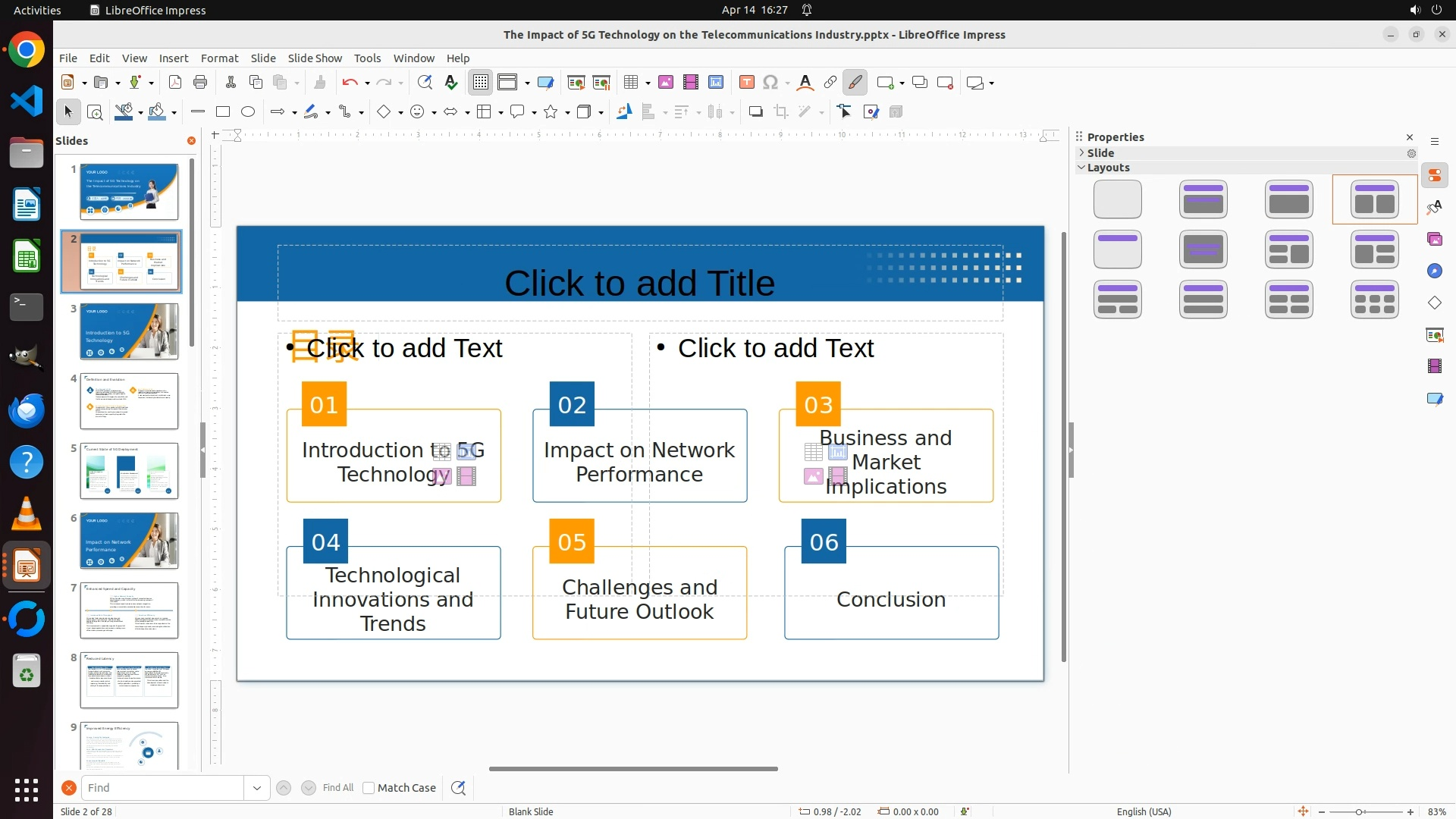Screen dimensions: 1456x819
Task: Open the Gallery sidebar panel
Action: click(x=1435, y=240)
